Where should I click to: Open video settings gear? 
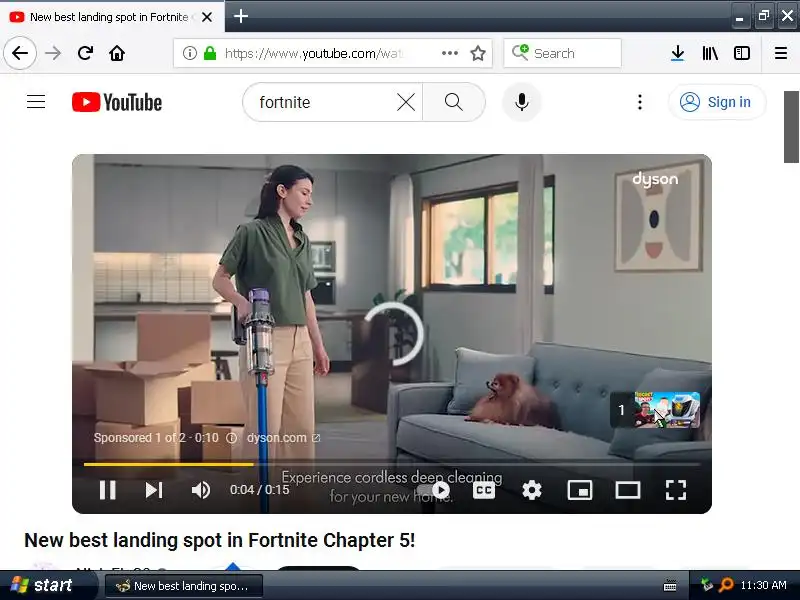coord(532,490)
